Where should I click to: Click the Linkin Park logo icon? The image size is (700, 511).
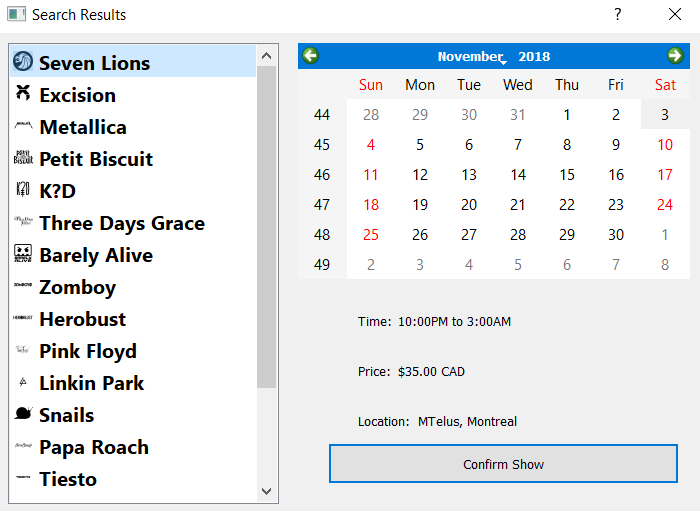tap(23, 382)
